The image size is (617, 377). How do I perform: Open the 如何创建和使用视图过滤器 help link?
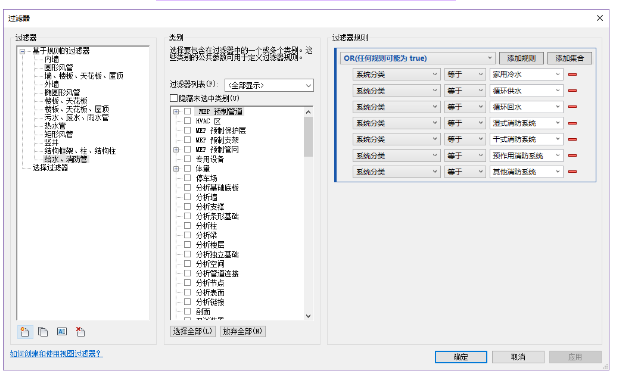(56, 354)
